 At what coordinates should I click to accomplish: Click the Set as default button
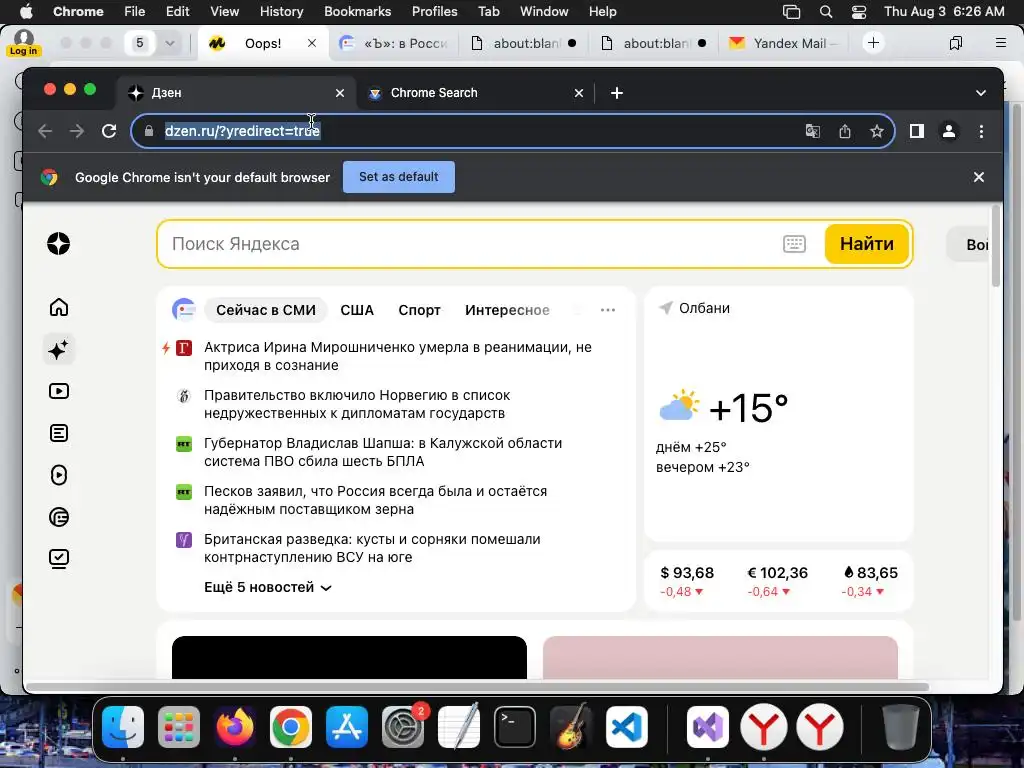(x=398, y=177)
